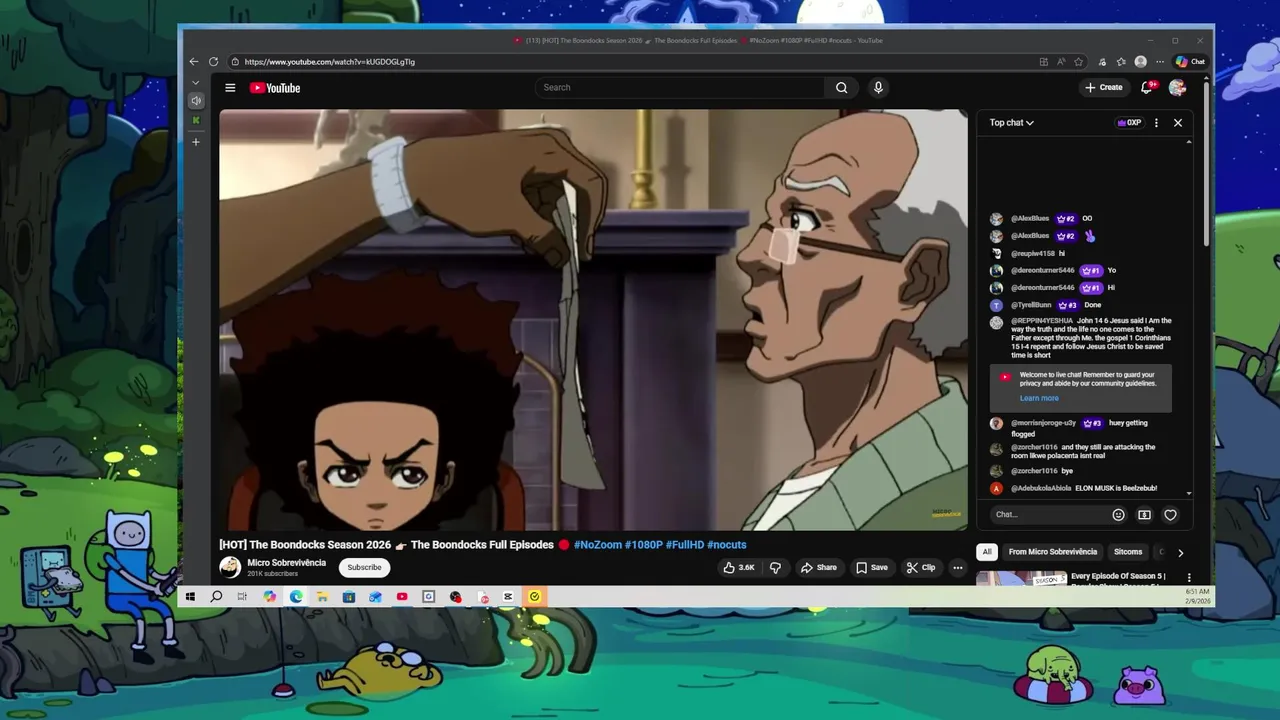Click the Clip button
This screenshot has height=720, width=1280.
pyautogui.click(x=921, y=568)
